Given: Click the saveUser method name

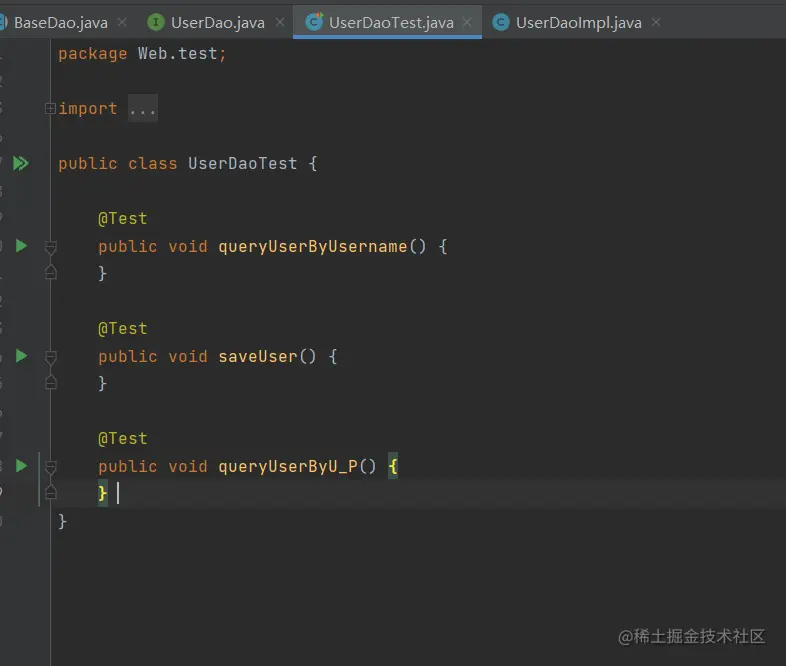Looking at the screenshot, I should click(258, 356).
